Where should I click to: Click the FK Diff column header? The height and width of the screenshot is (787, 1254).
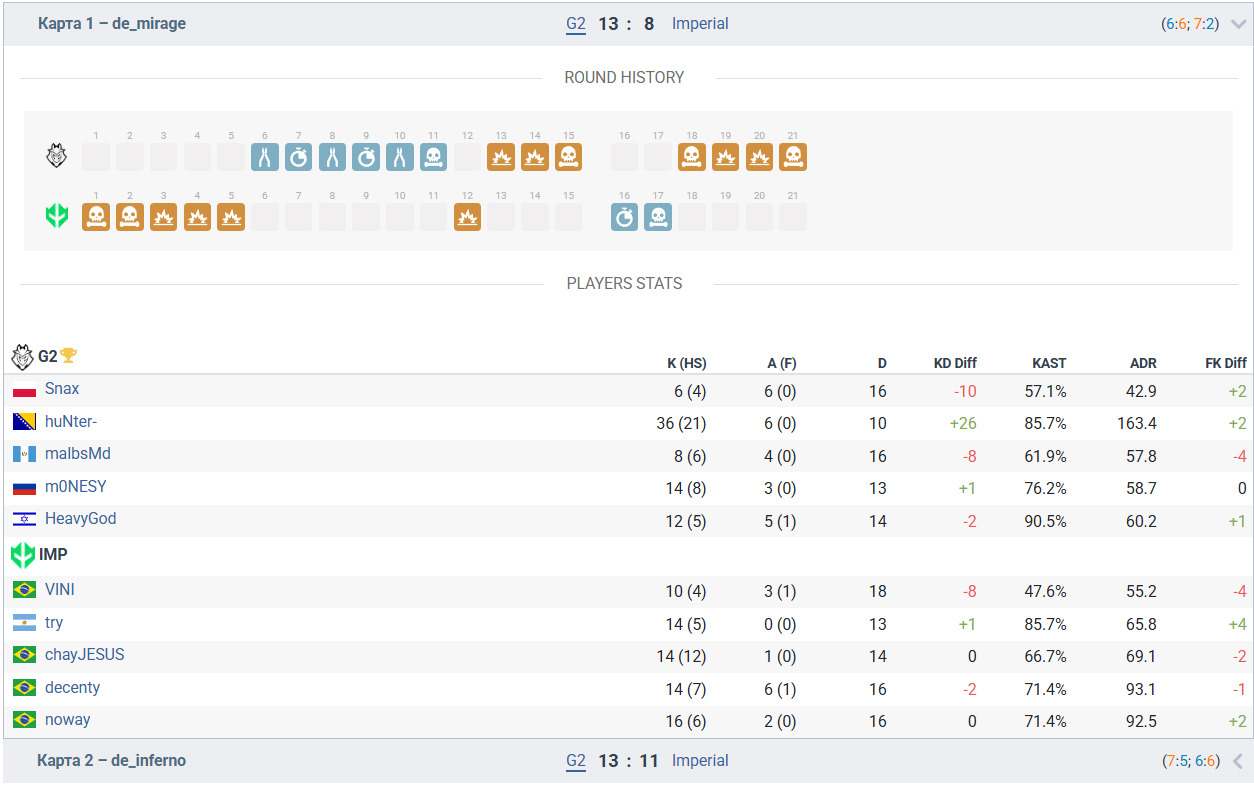pos(1225,363)
